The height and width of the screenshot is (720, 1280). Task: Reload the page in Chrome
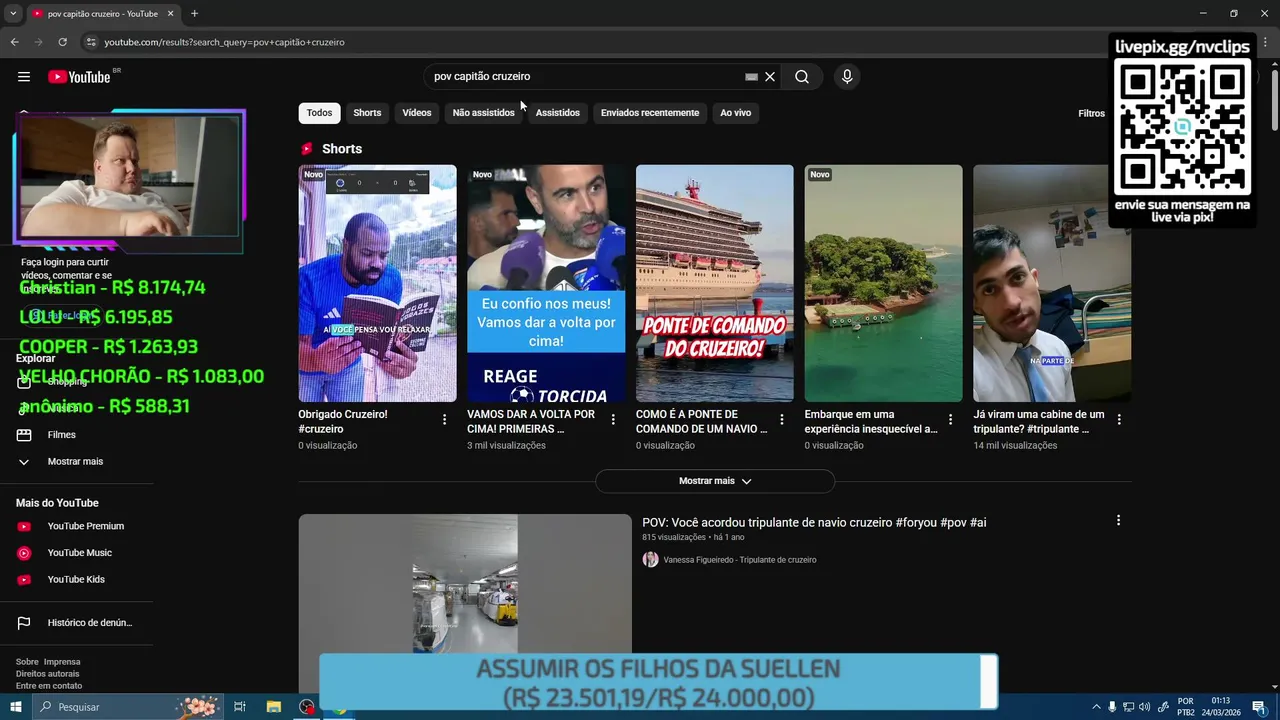tap(62, 42)
